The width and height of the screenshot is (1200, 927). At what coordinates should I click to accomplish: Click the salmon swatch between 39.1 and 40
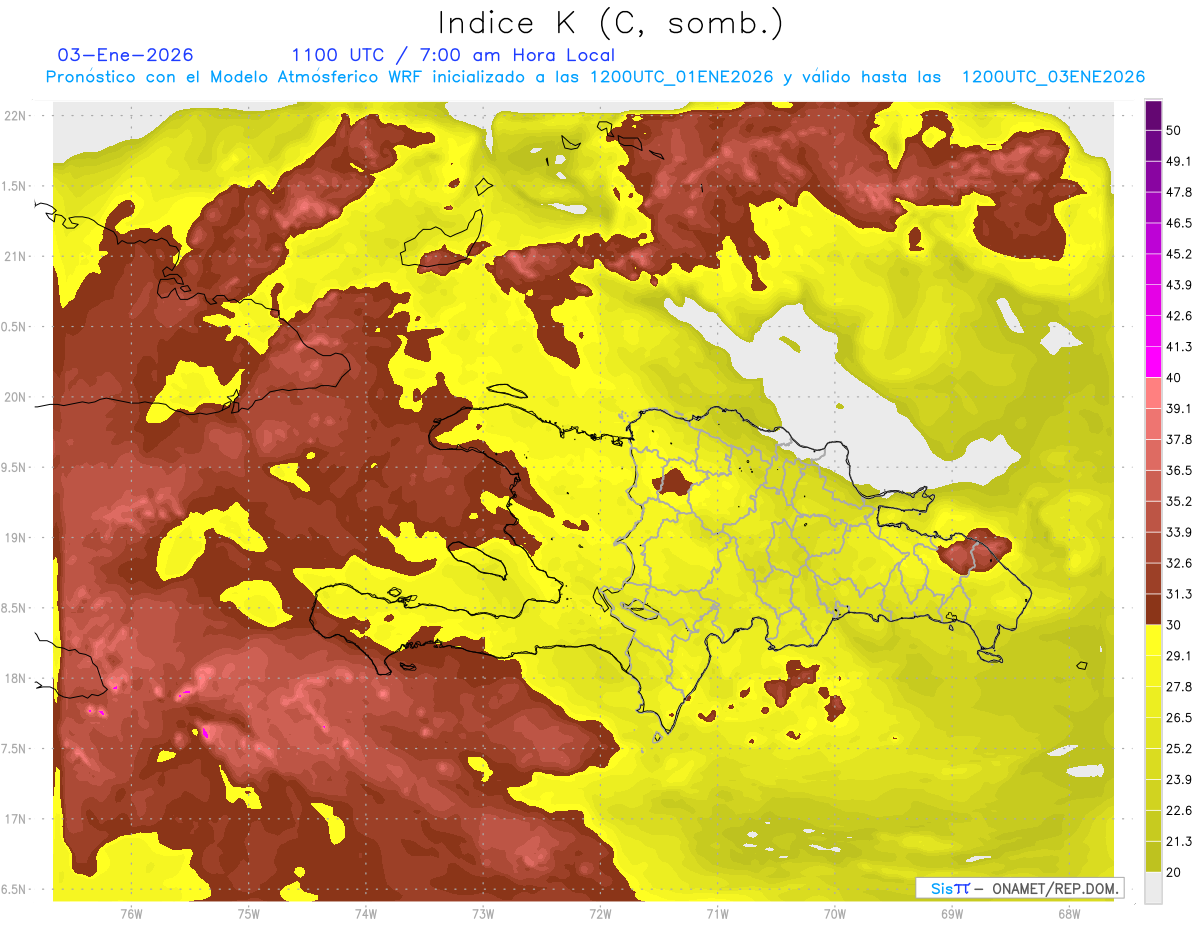pos(1153,393)
